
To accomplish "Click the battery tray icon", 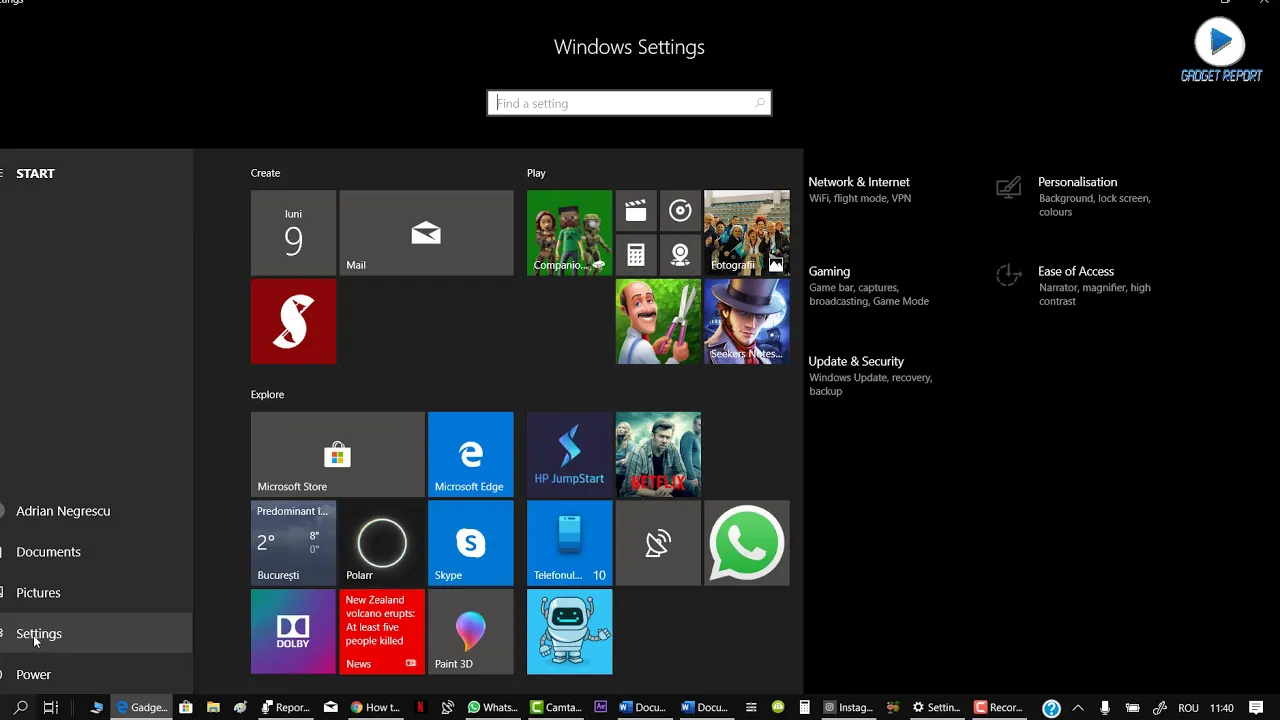I will point(1132,707).
